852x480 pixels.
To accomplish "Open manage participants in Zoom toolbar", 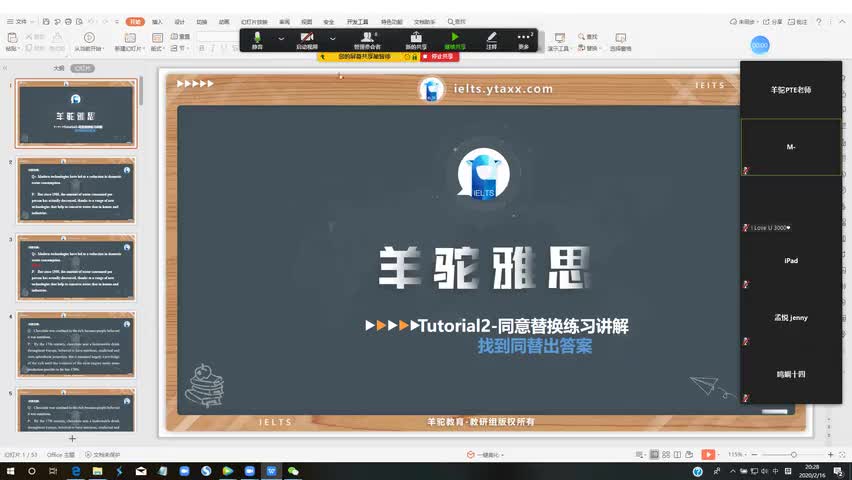I will pos(367,40).
